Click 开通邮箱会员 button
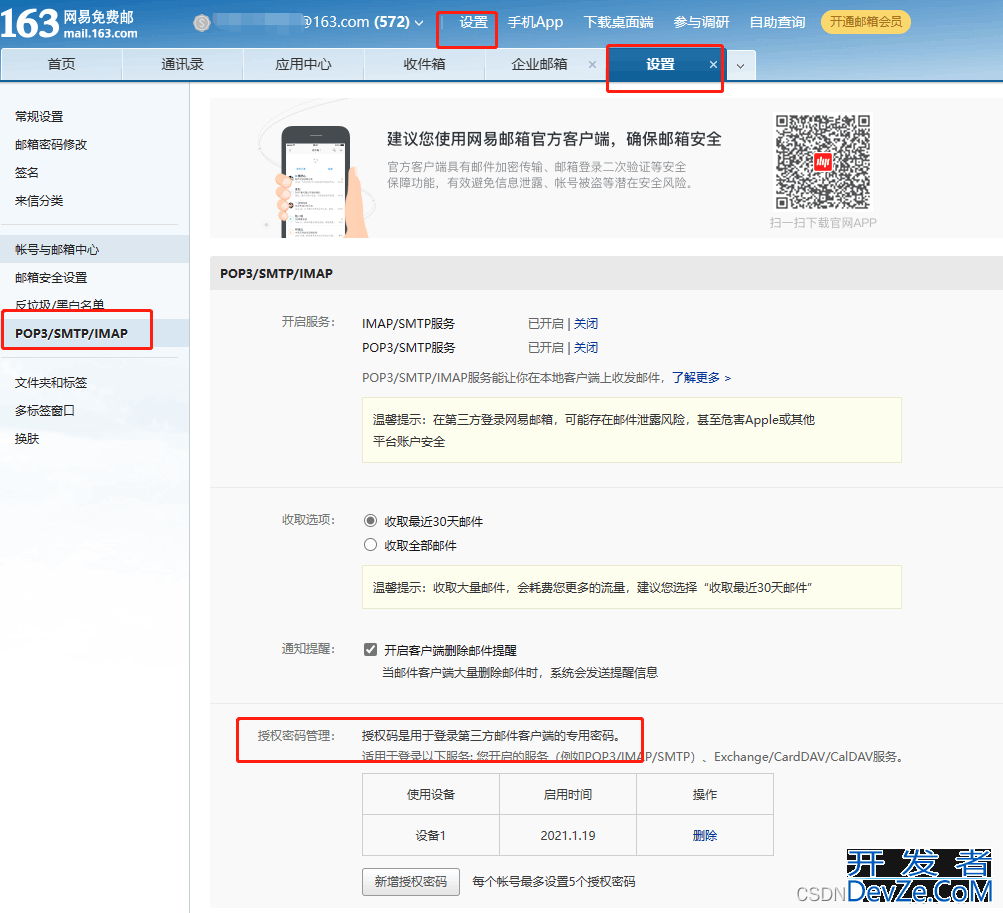The width and height of the screenshot is (1003, 913). (865, 22)
